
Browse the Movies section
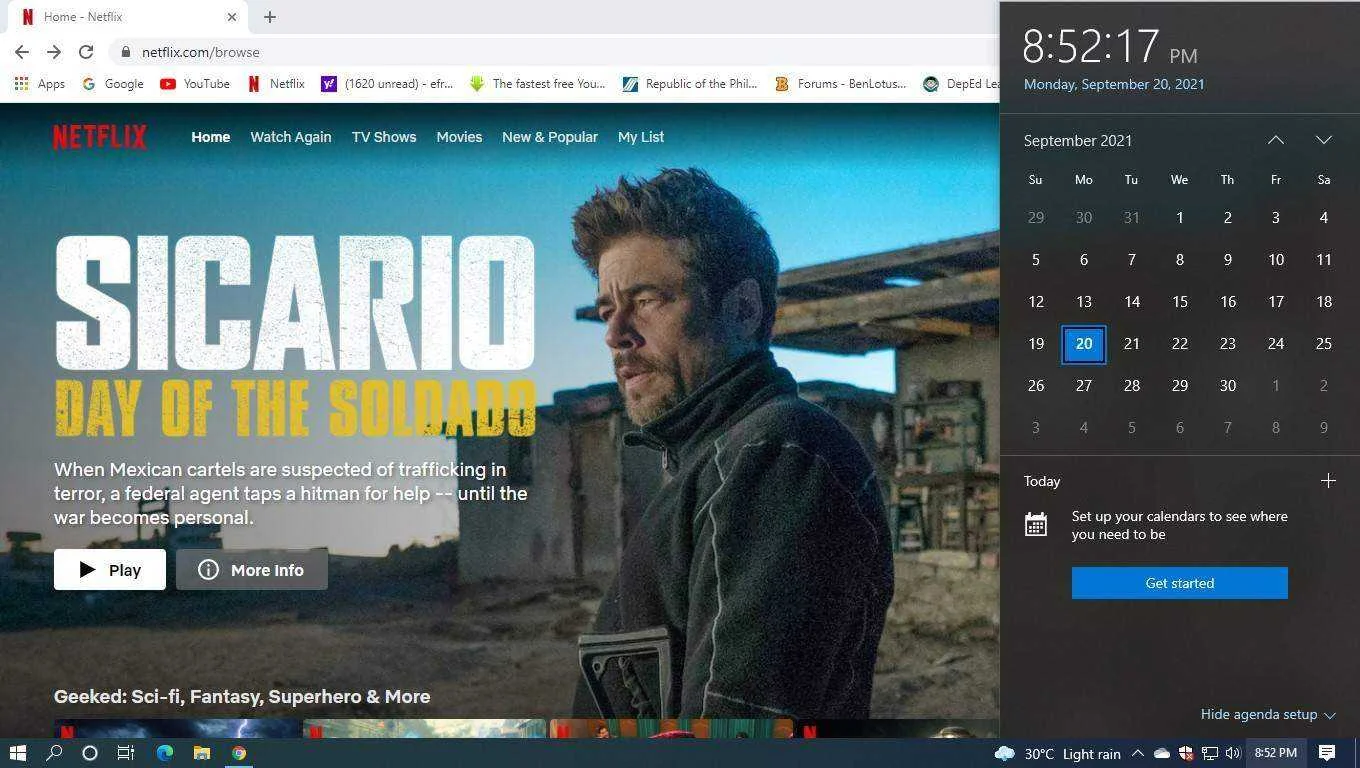459,137
